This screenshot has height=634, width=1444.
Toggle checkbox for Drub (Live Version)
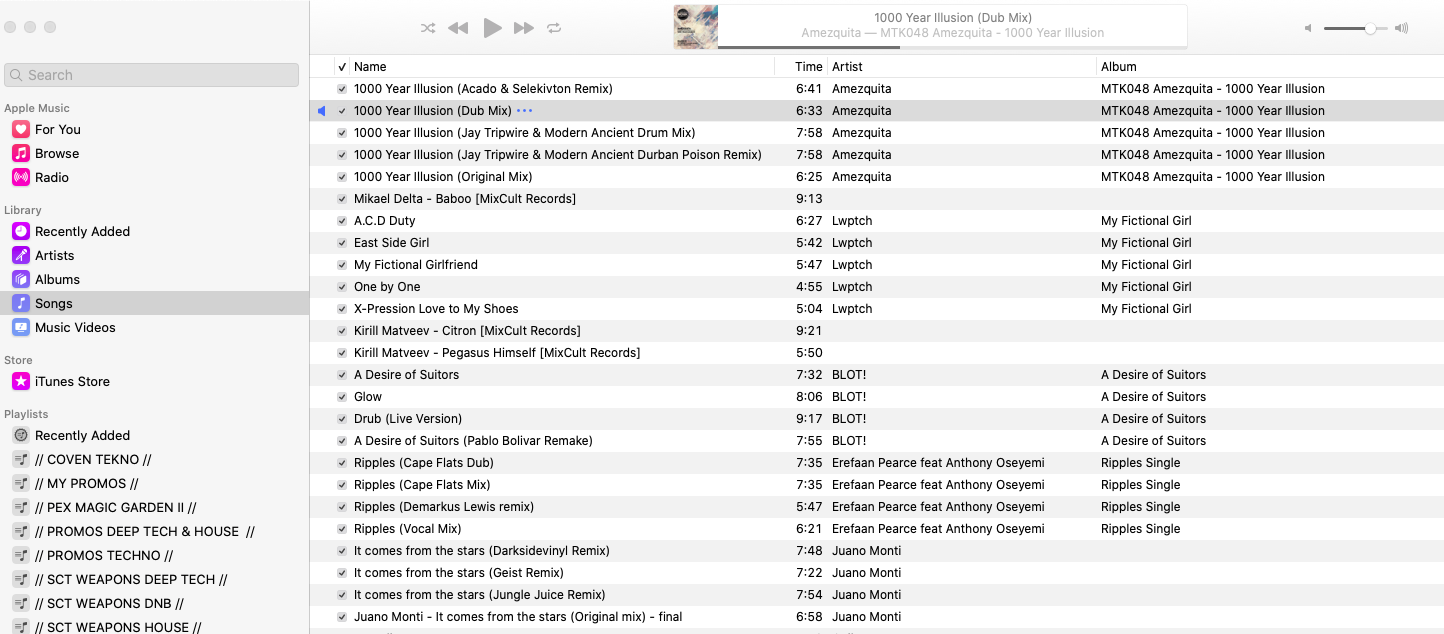point(342,419)
